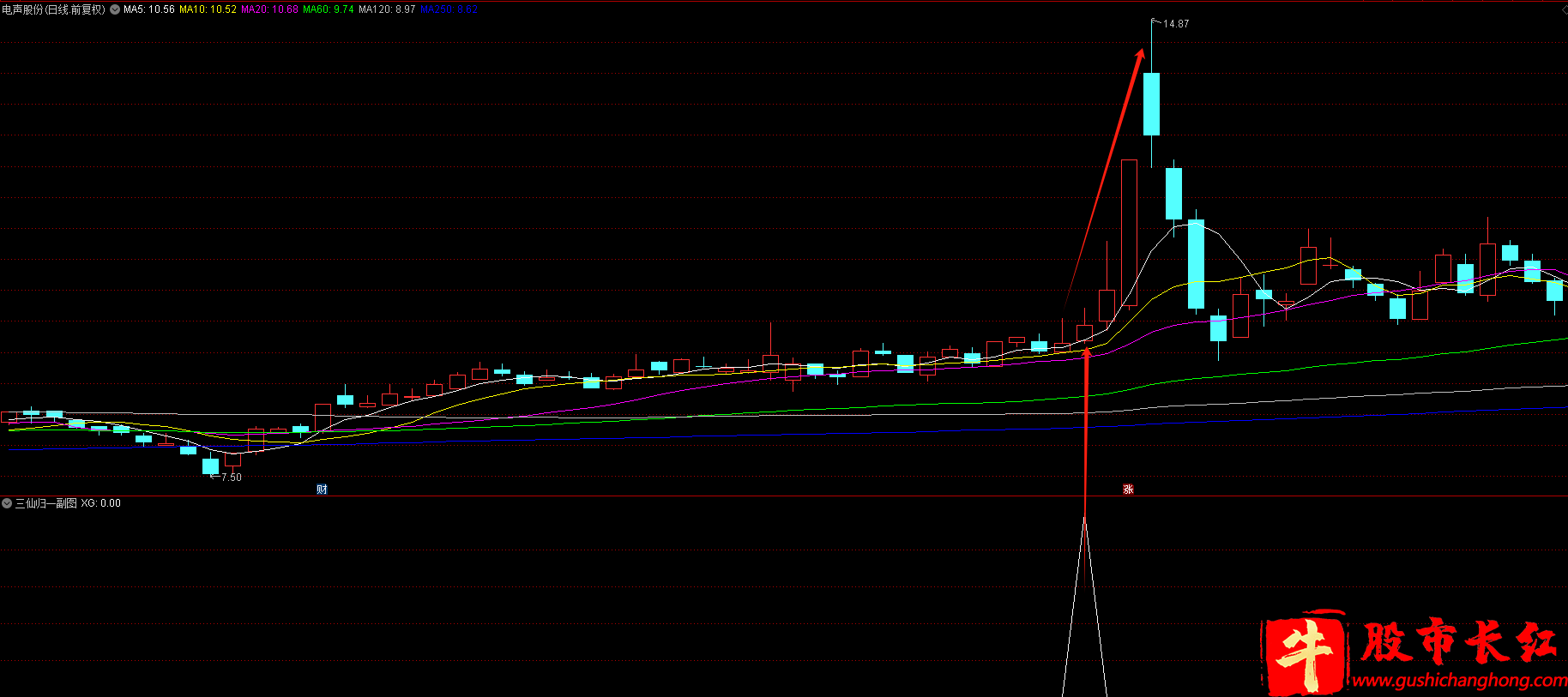The image size is (1568, 697).
Task: Click the 7.50 low price label
Action: pyautogui.click(x=232, y=478)
